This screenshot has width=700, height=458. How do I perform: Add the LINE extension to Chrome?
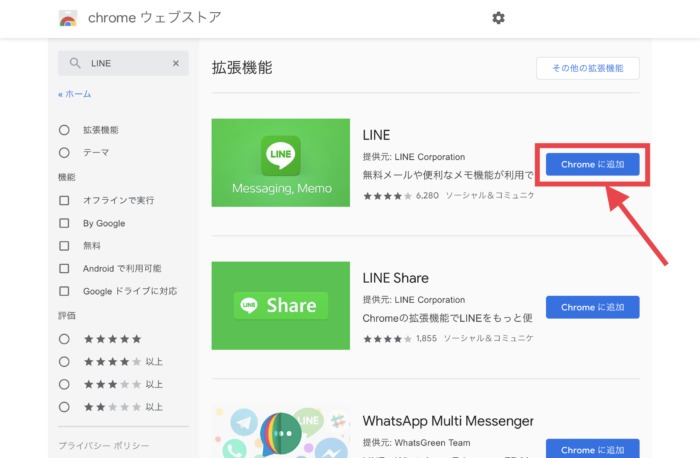[592, 164]
